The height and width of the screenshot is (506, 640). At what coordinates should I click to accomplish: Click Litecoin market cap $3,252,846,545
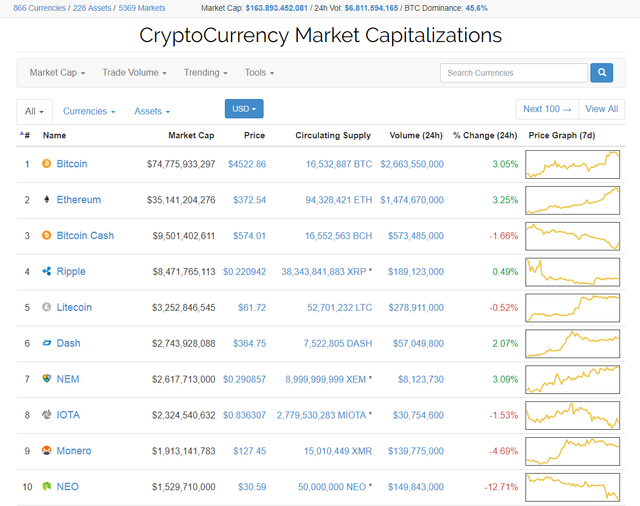tap(183, 308)
